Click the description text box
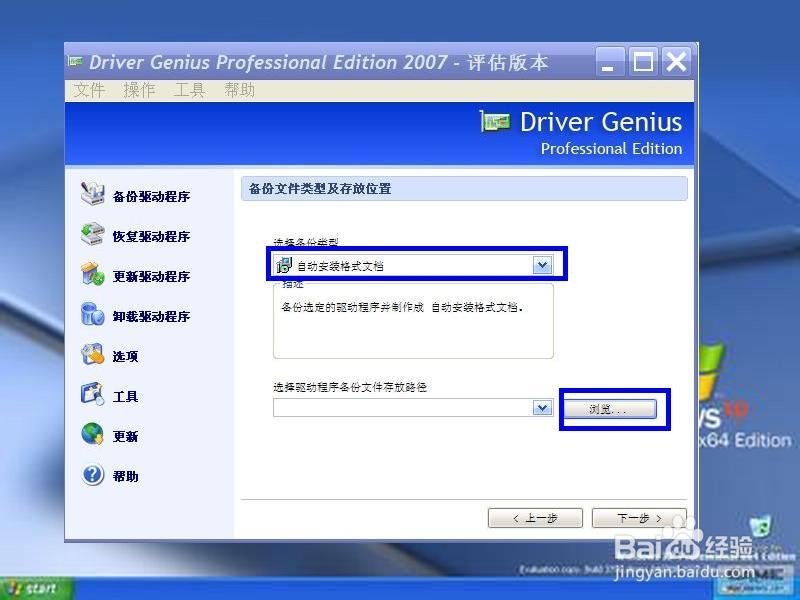Image resolution: width=800 pixels, height=600 pixels. tap(413, 321)
